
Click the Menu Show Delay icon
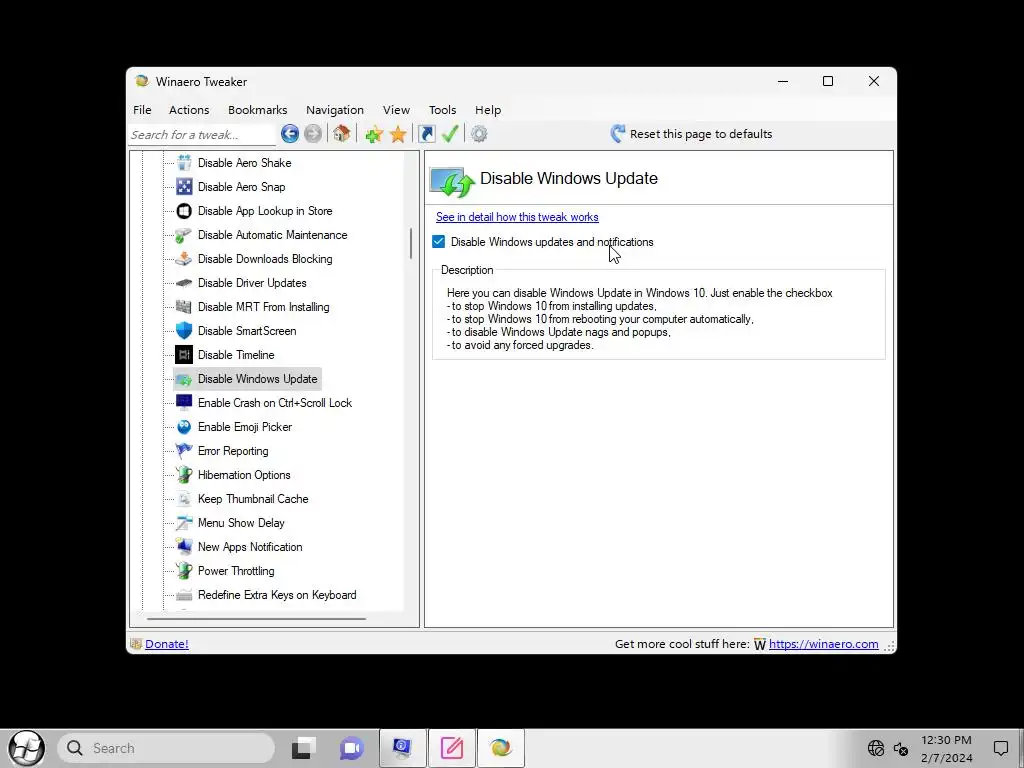tap(184, 523)
